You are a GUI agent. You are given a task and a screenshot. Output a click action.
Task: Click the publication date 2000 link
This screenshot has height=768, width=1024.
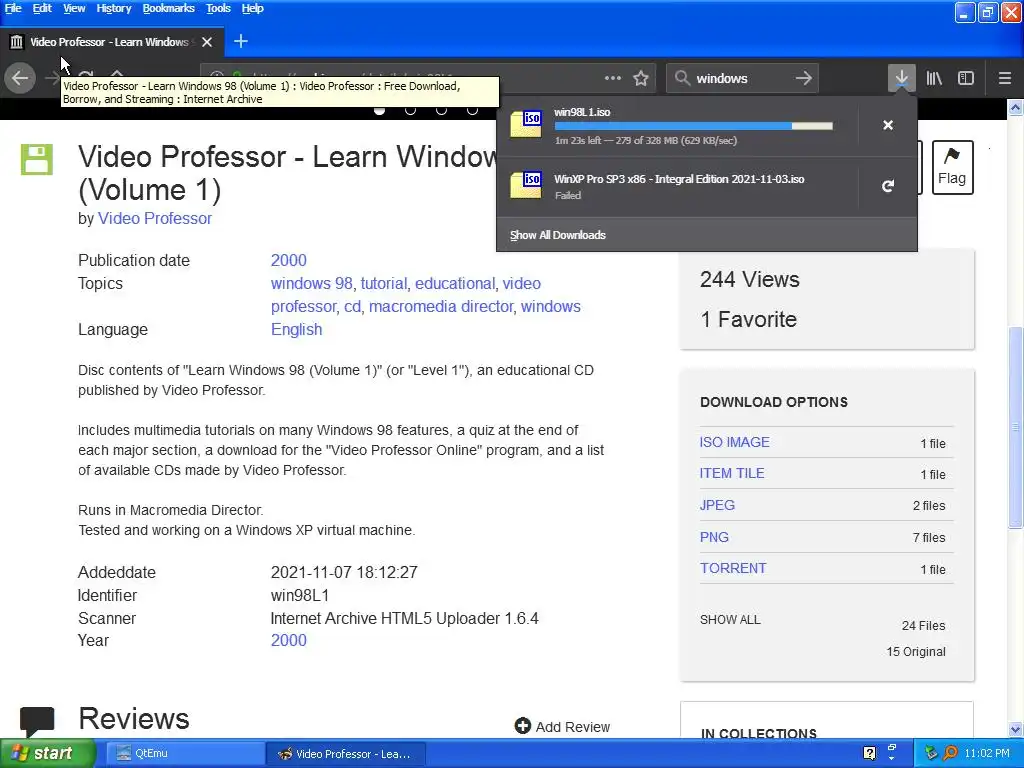pyautogui.click(x=289, y=260)
